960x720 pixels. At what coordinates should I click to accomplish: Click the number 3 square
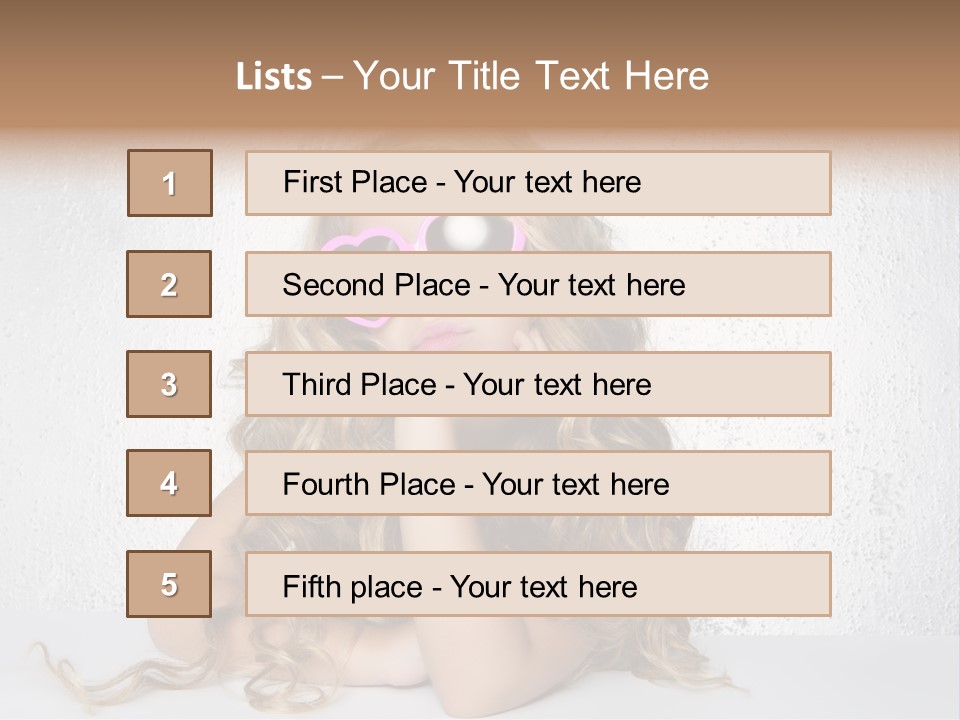tap(169, 384)
